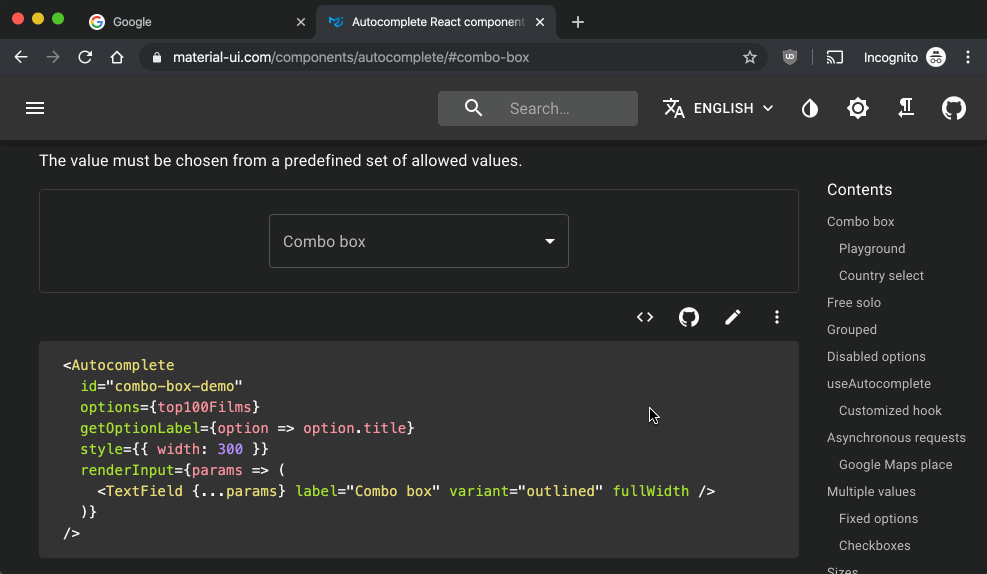The height and width of the screenshot is (574, 987).
Task: Open a new browser tab
Action: pyautogui.click(x=578, y=22)
